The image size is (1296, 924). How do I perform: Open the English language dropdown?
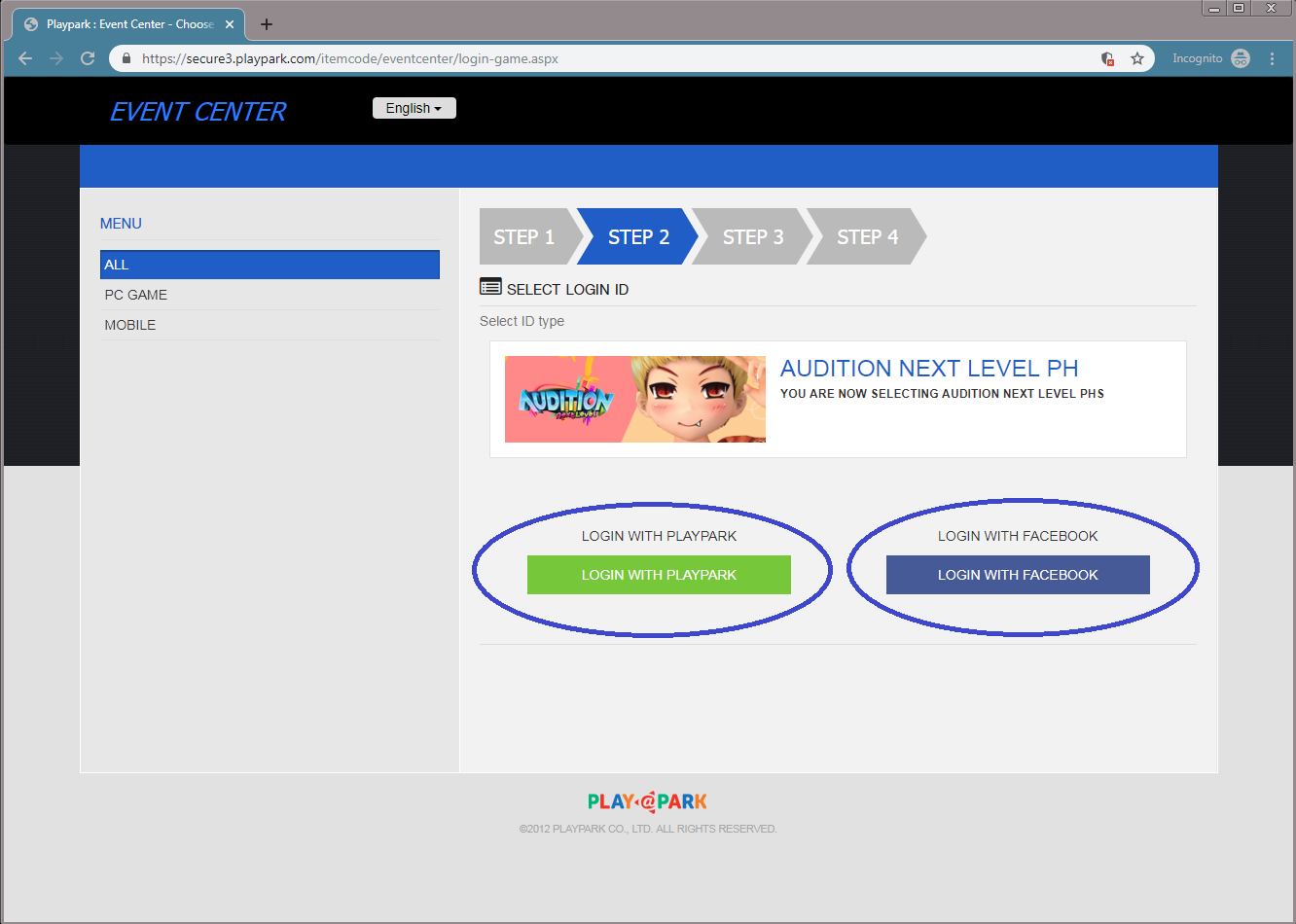coord(414,108)
